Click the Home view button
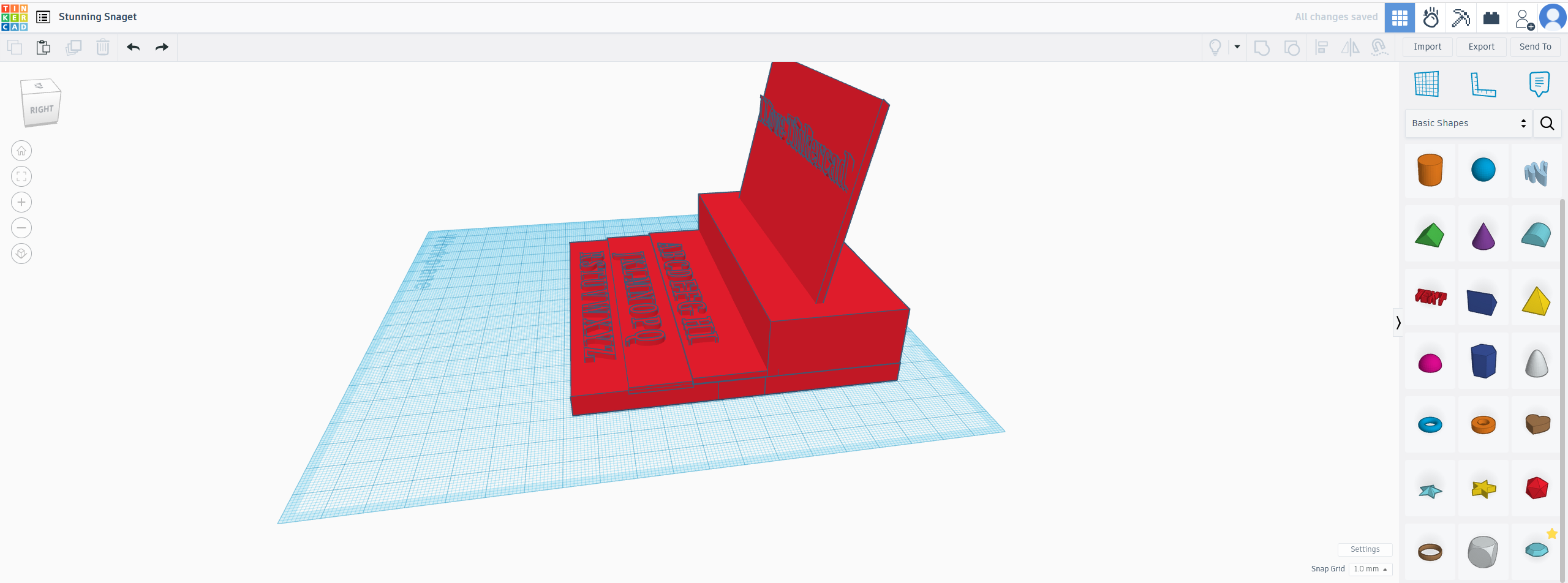1568x583 pixels. pos(21,151)
